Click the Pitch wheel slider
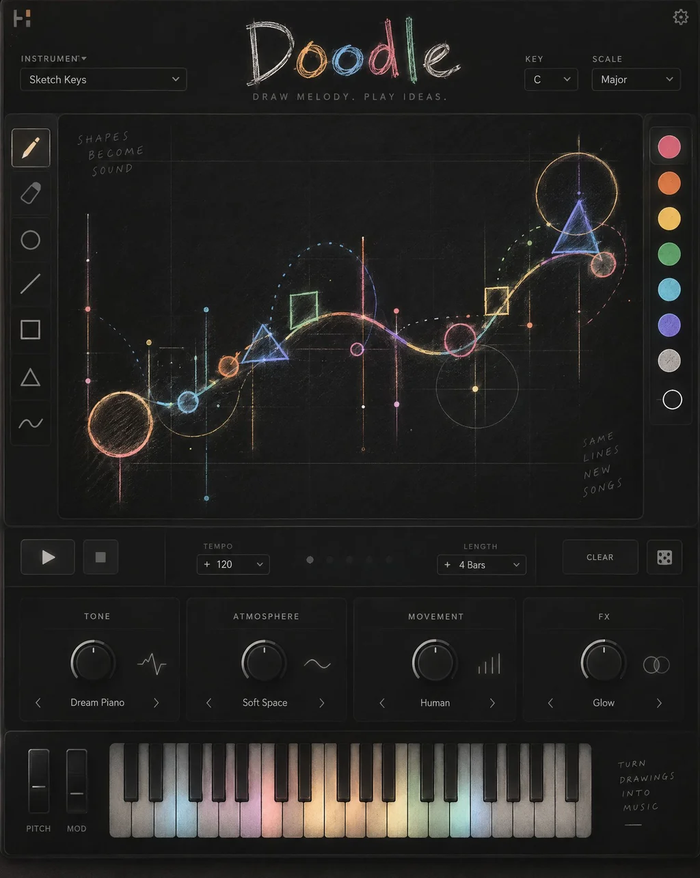The width and height of the screenshot is (700, 878). pos(39,781)
